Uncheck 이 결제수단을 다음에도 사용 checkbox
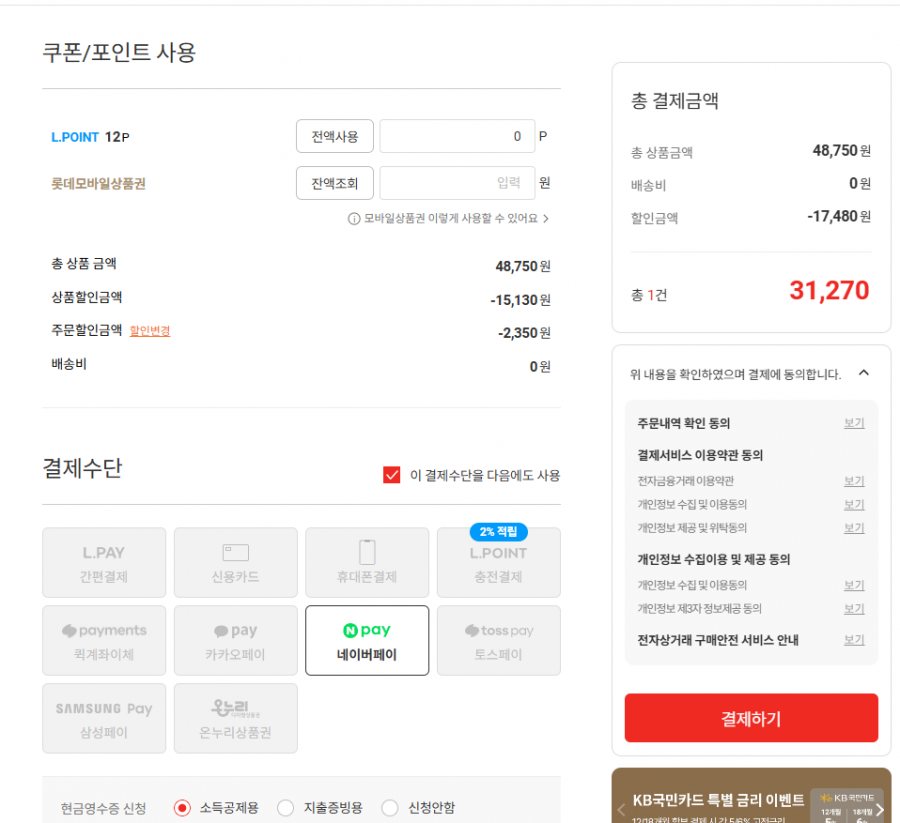900x823 pixels. [x=392, y=475]
